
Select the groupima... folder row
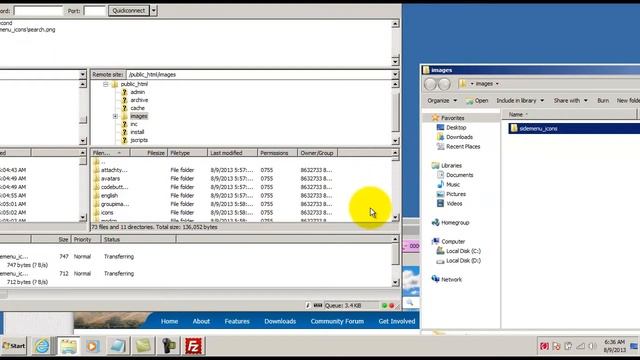coord(241,204)
